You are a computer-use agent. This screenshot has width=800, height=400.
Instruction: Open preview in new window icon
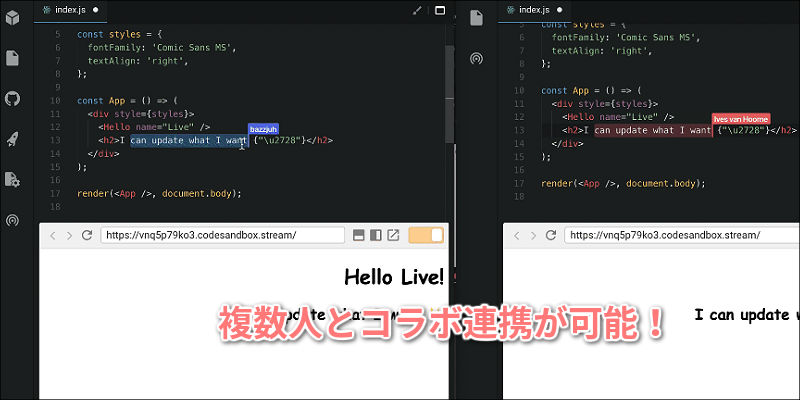393,235
